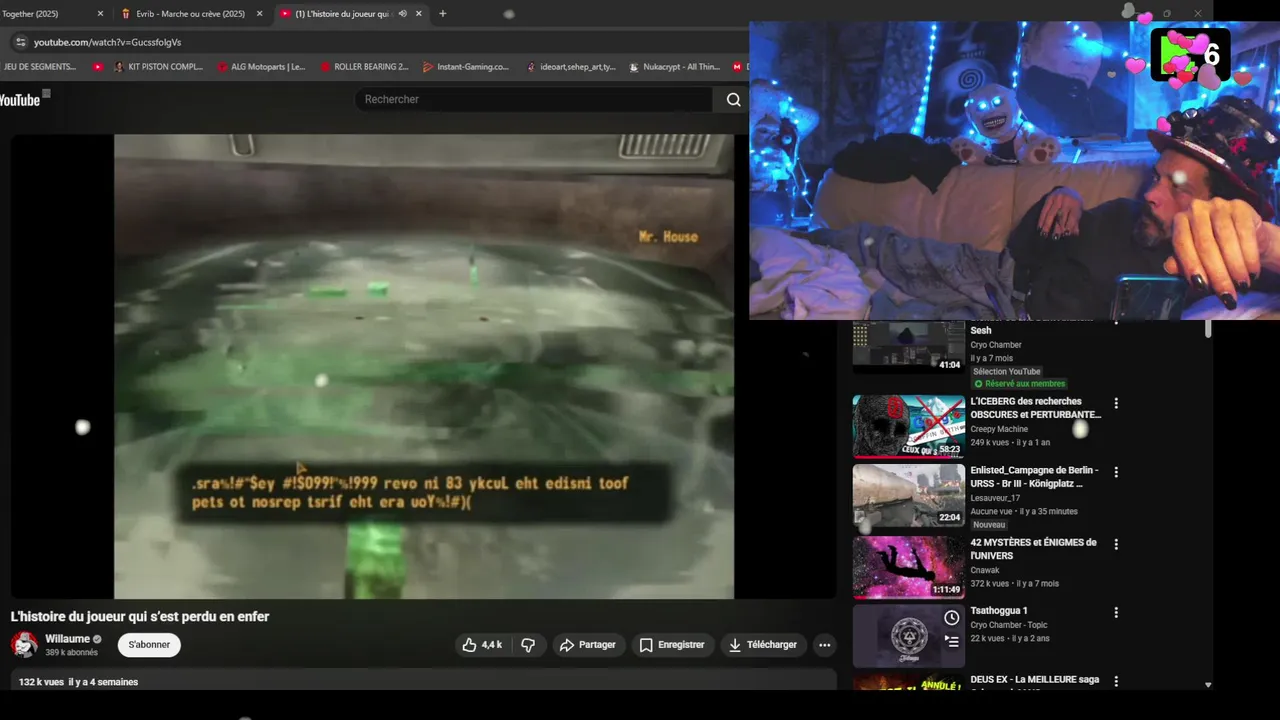Open the Nukacrypt bookmark
Screen dimensions: 1280x720
tap(674, 67)
